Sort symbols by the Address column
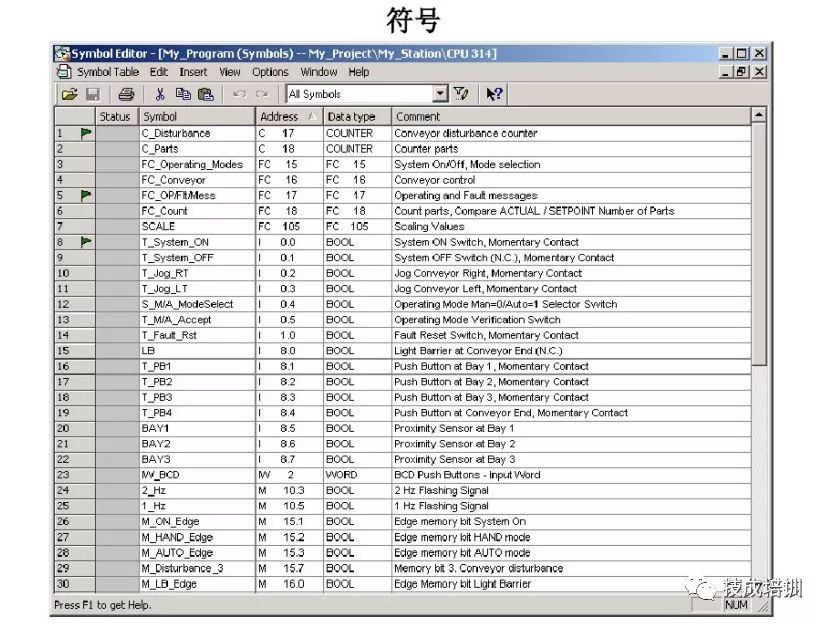This screenshot has width=829, height=624. [278, 116]
